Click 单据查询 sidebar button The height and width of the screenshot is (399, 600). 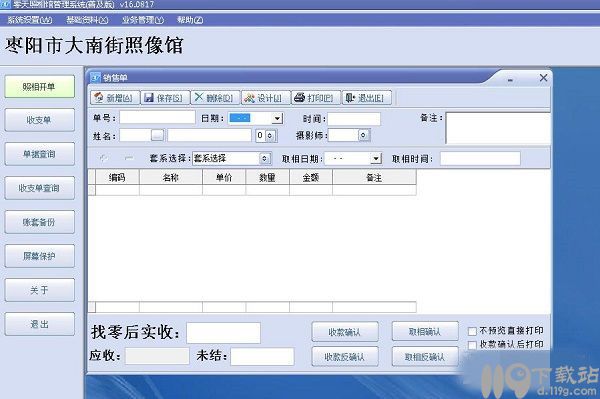coord(39,154)
